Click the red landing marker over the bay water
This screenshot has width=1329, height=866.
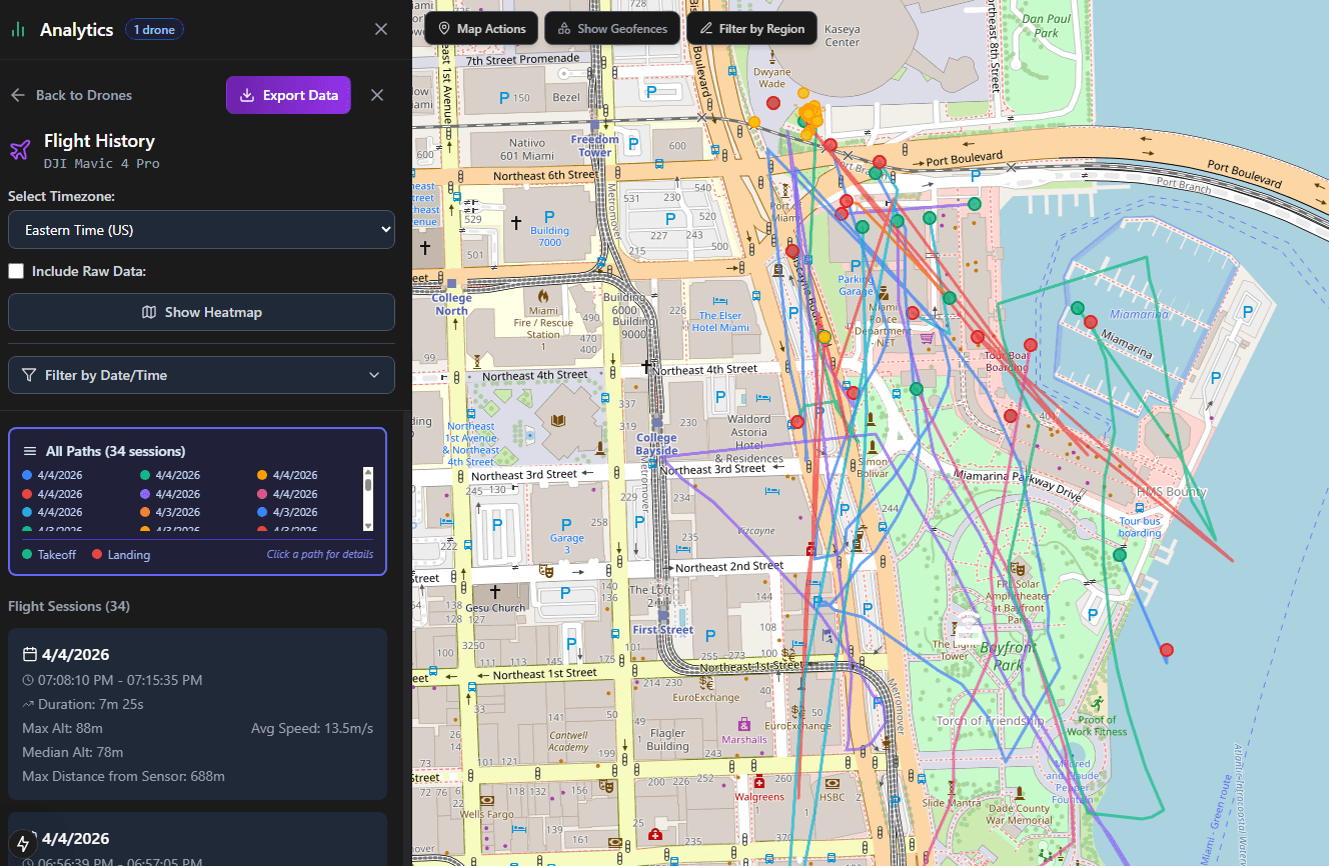[x=1166, y=650]
